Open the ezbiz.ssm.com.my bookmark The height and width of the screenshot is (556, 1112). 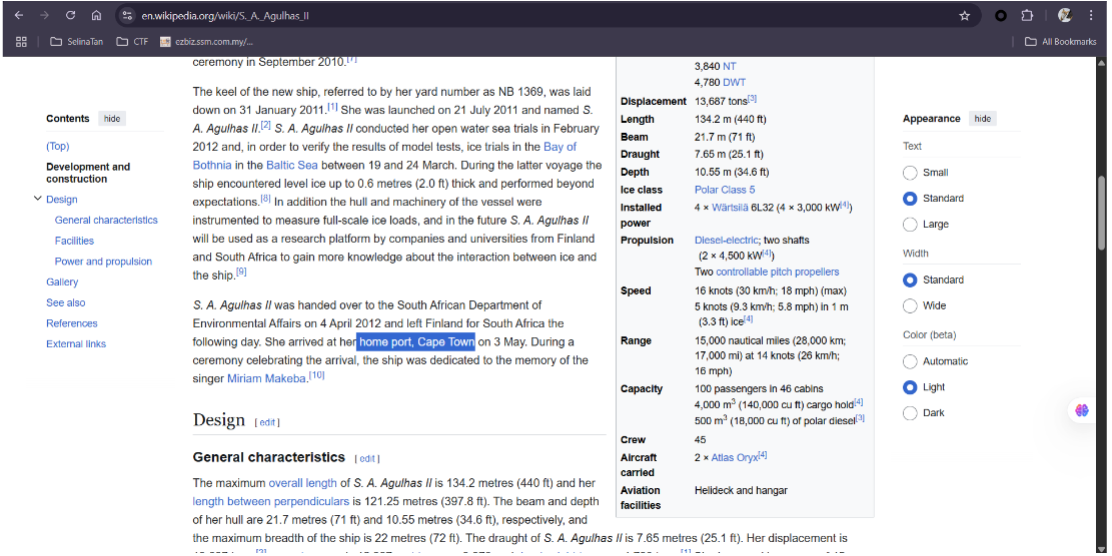(206, 42)
